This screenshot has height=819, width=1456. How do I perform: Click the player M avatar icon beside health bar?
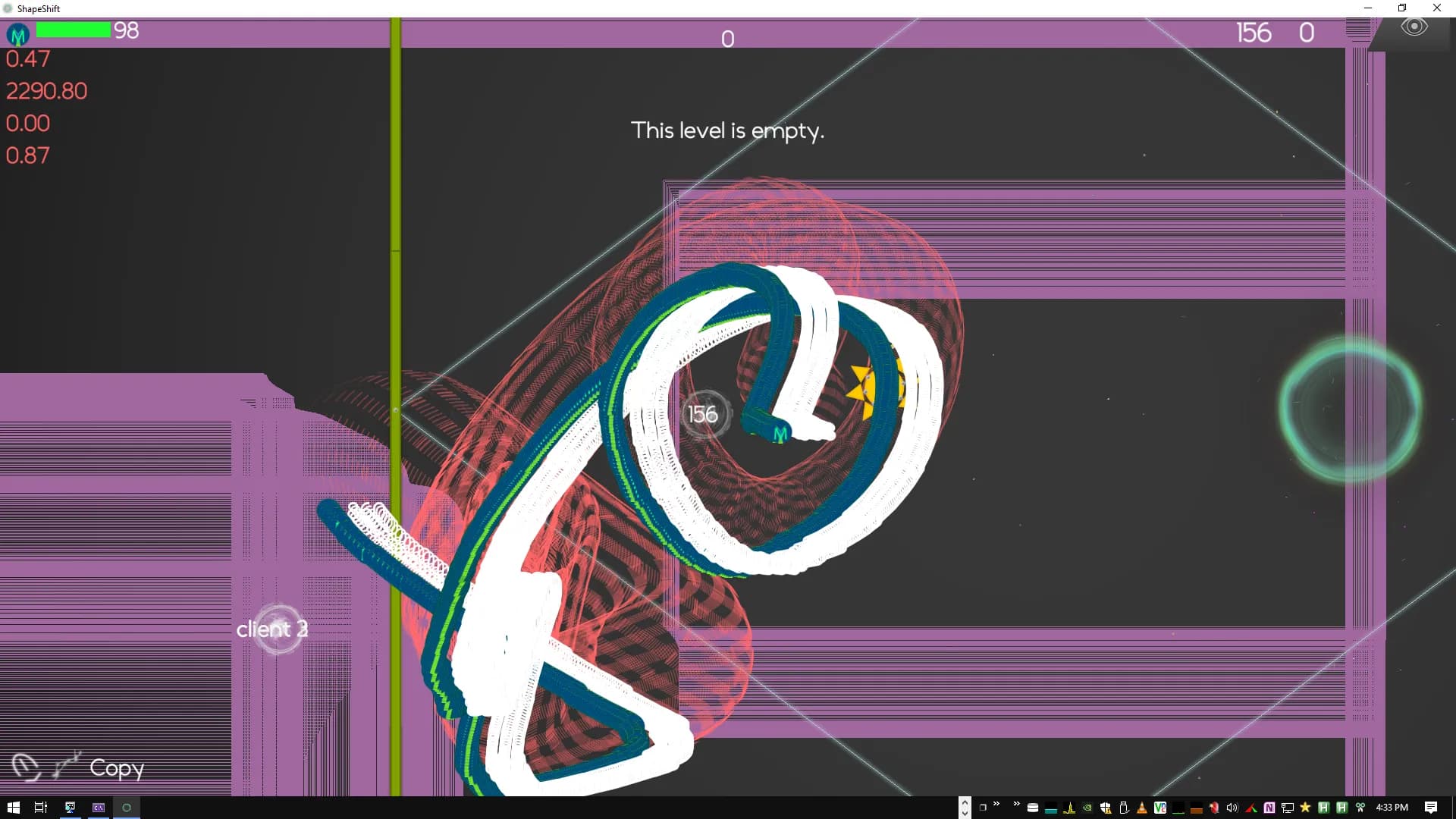(x=17, y=34)
